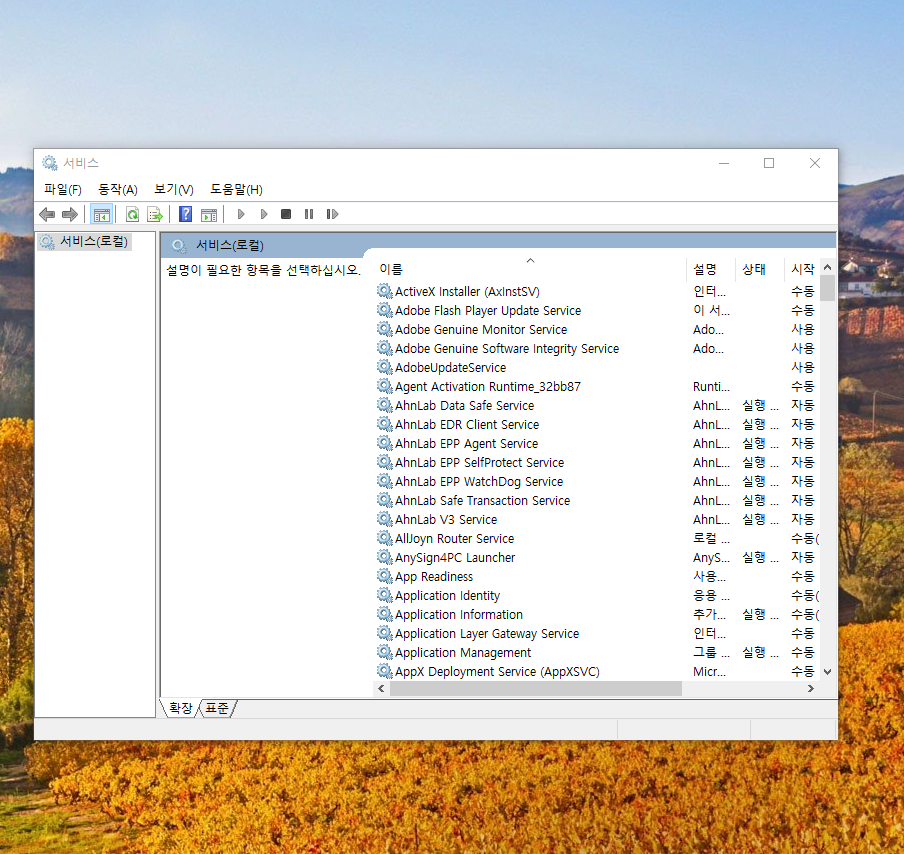This screenshot has height=854, width=904.
Task: Select Application Information row
Action: click(x=597, y=614)
